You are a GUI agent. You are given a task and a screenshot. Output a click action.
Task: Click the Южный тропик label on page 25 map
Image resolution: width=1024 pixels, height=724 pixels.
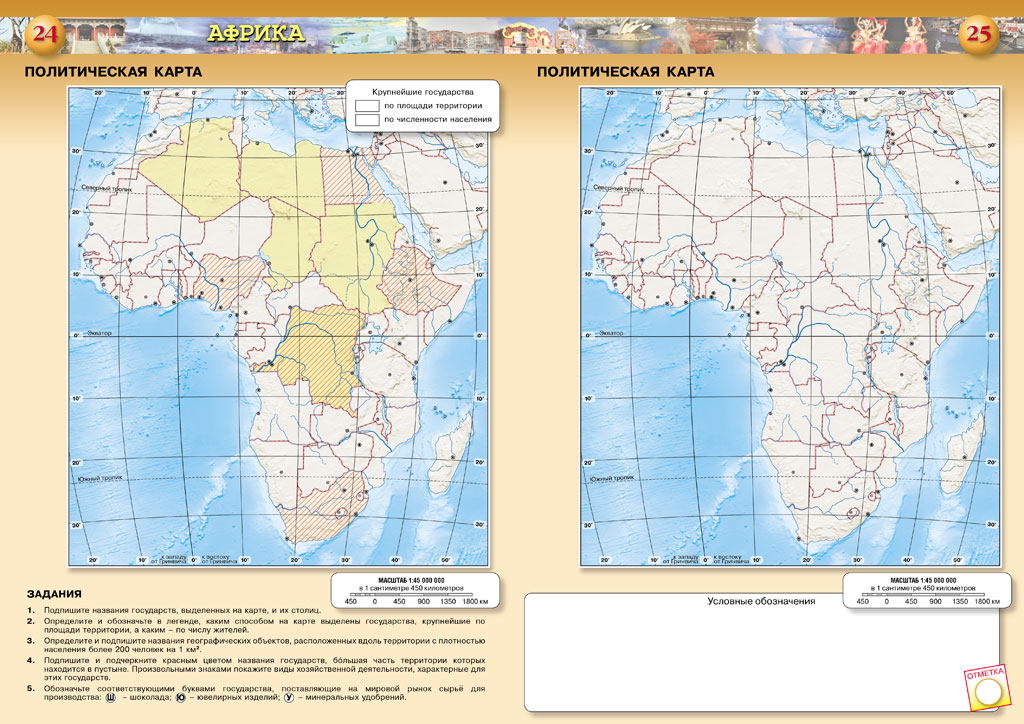click(x=611, y=479)
